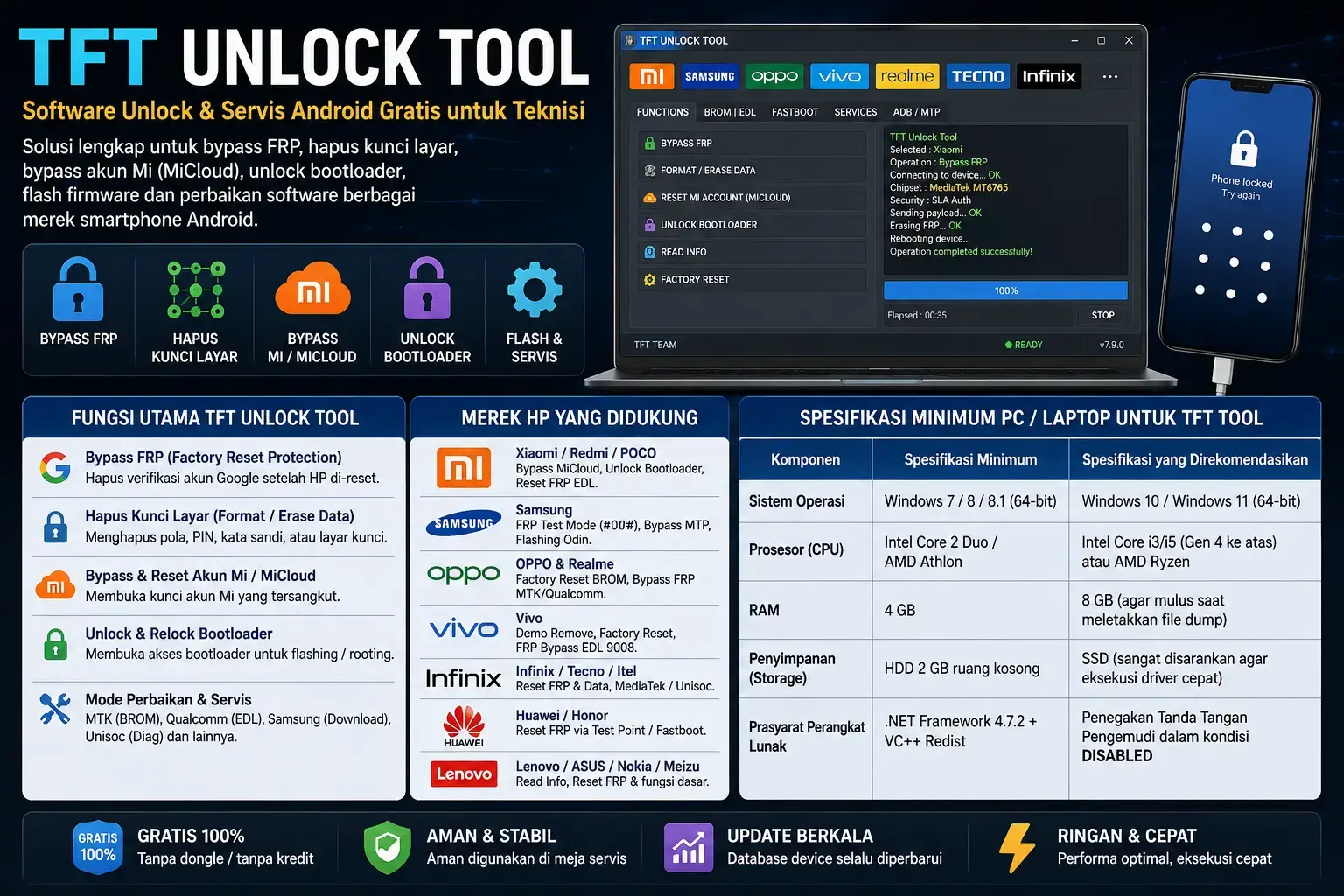Screen dimensions: 1344x896
Task: Click the green shield checkmark icon
Action: [388, 847]
